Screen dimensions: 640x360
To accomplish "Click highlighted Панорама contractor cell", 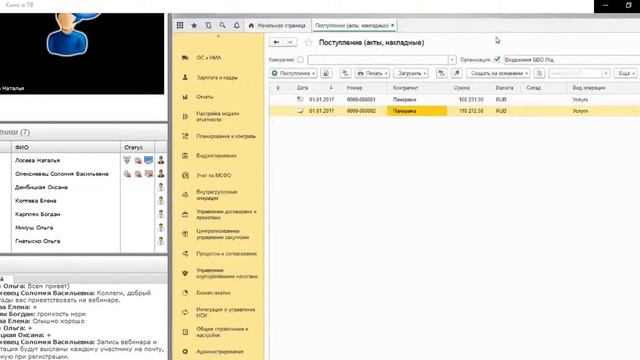I will click(x=417, y=111).
